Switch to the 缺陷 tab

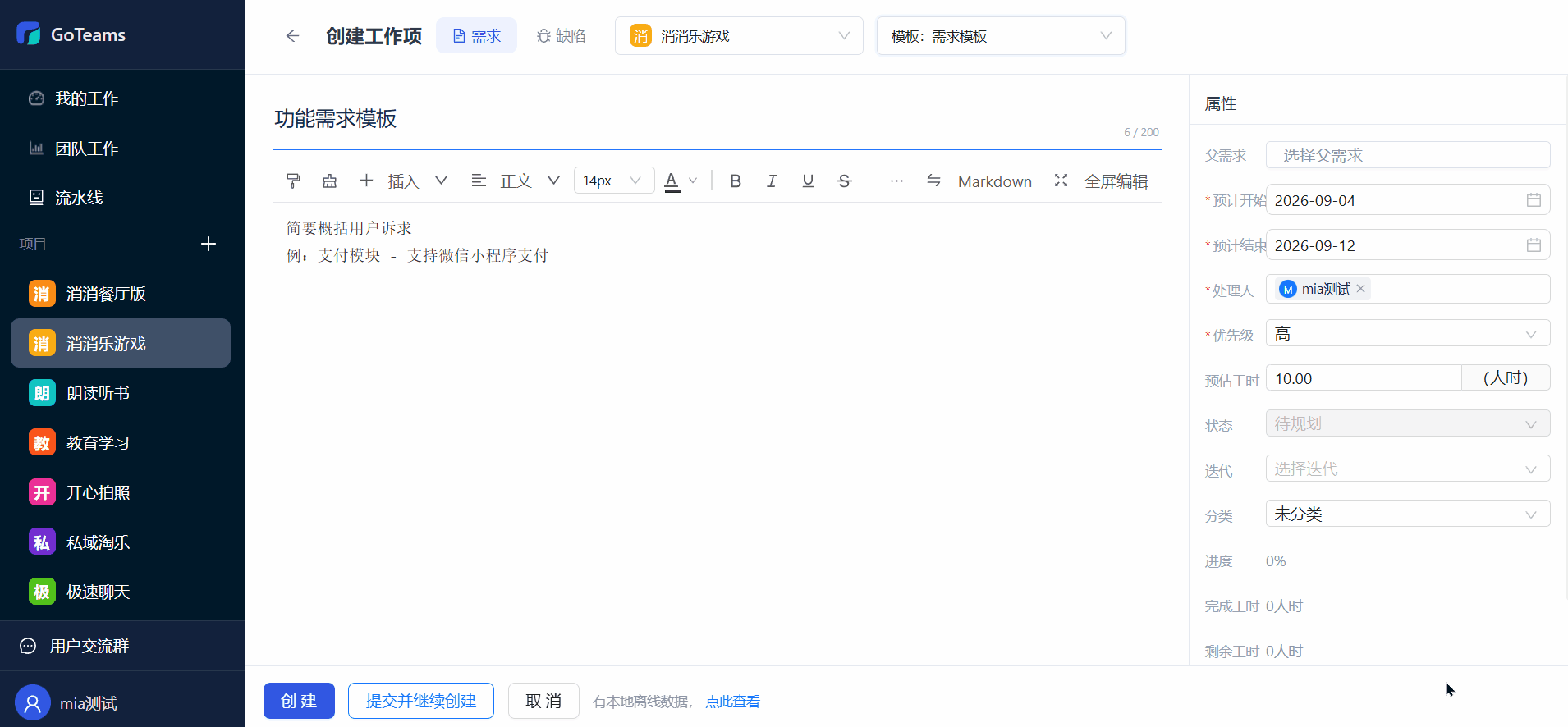pos(561,35)
